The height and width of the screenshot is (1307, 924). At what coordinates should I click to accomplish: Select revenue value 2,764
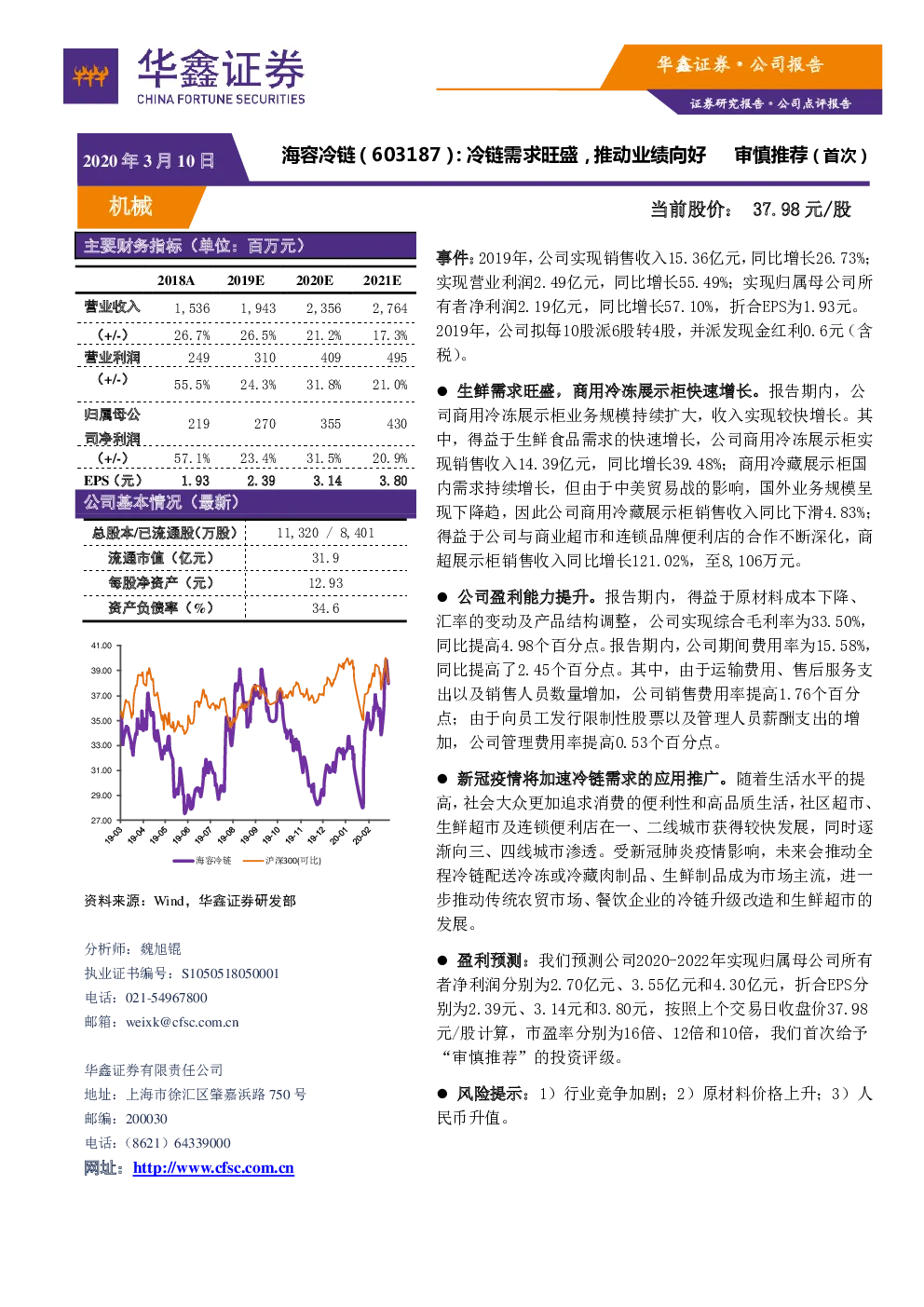click(x=390, y=308)
